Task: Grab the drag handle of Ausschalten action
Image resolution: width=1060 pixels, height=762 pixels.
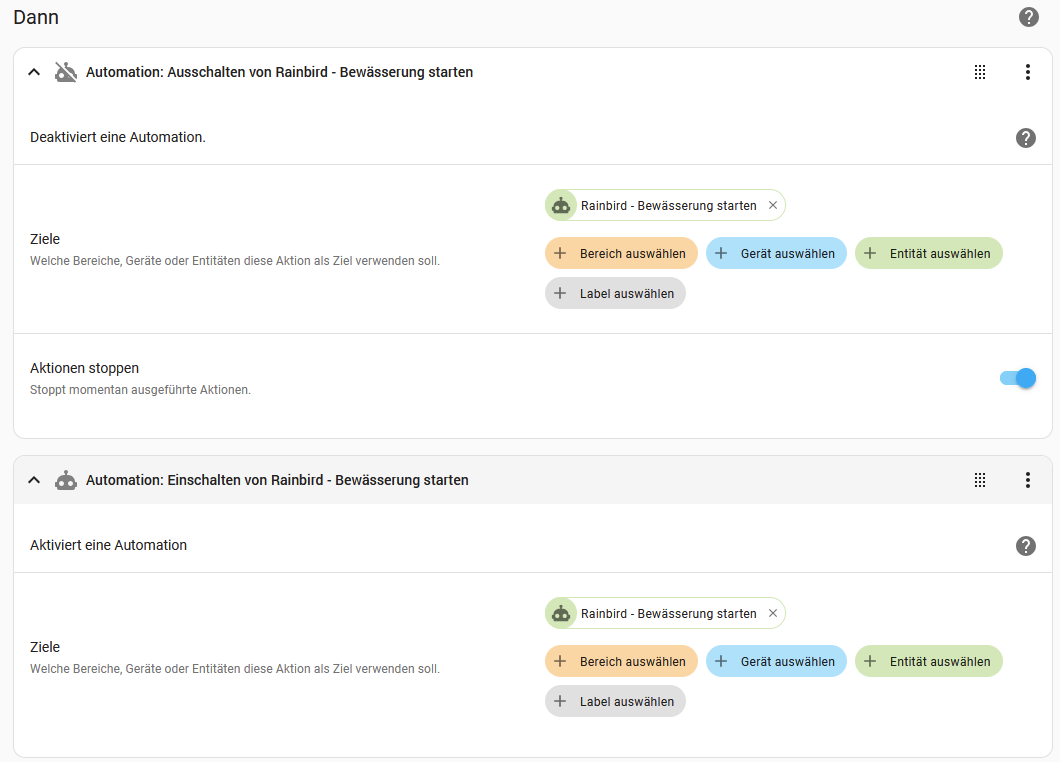Action: tap(980, 72)
